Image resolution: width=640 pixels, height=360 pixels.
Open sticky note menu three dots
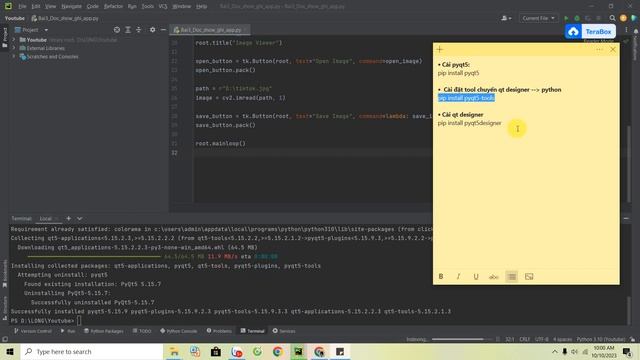[x=599, y=49]
